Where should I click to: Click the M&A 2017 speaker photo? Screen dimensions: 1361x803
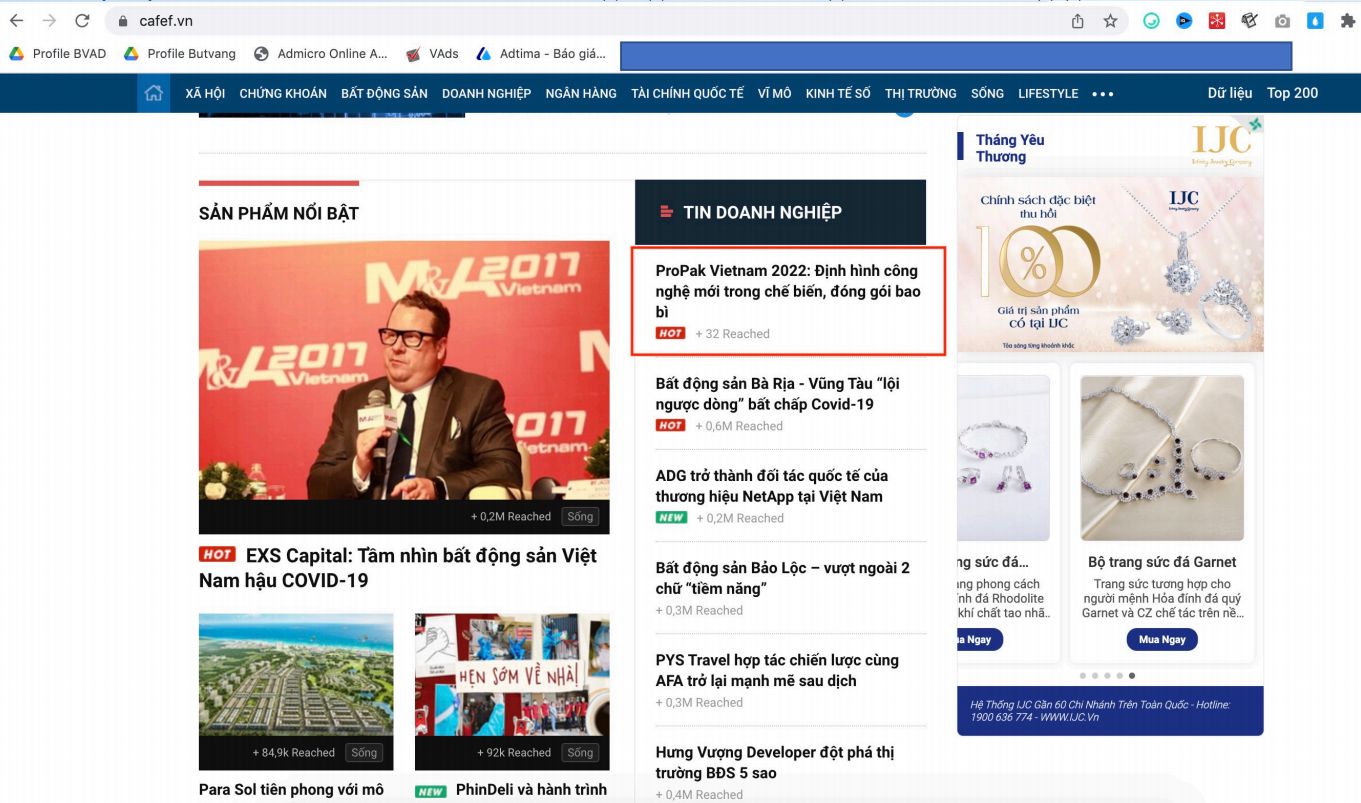coord(404,387)
